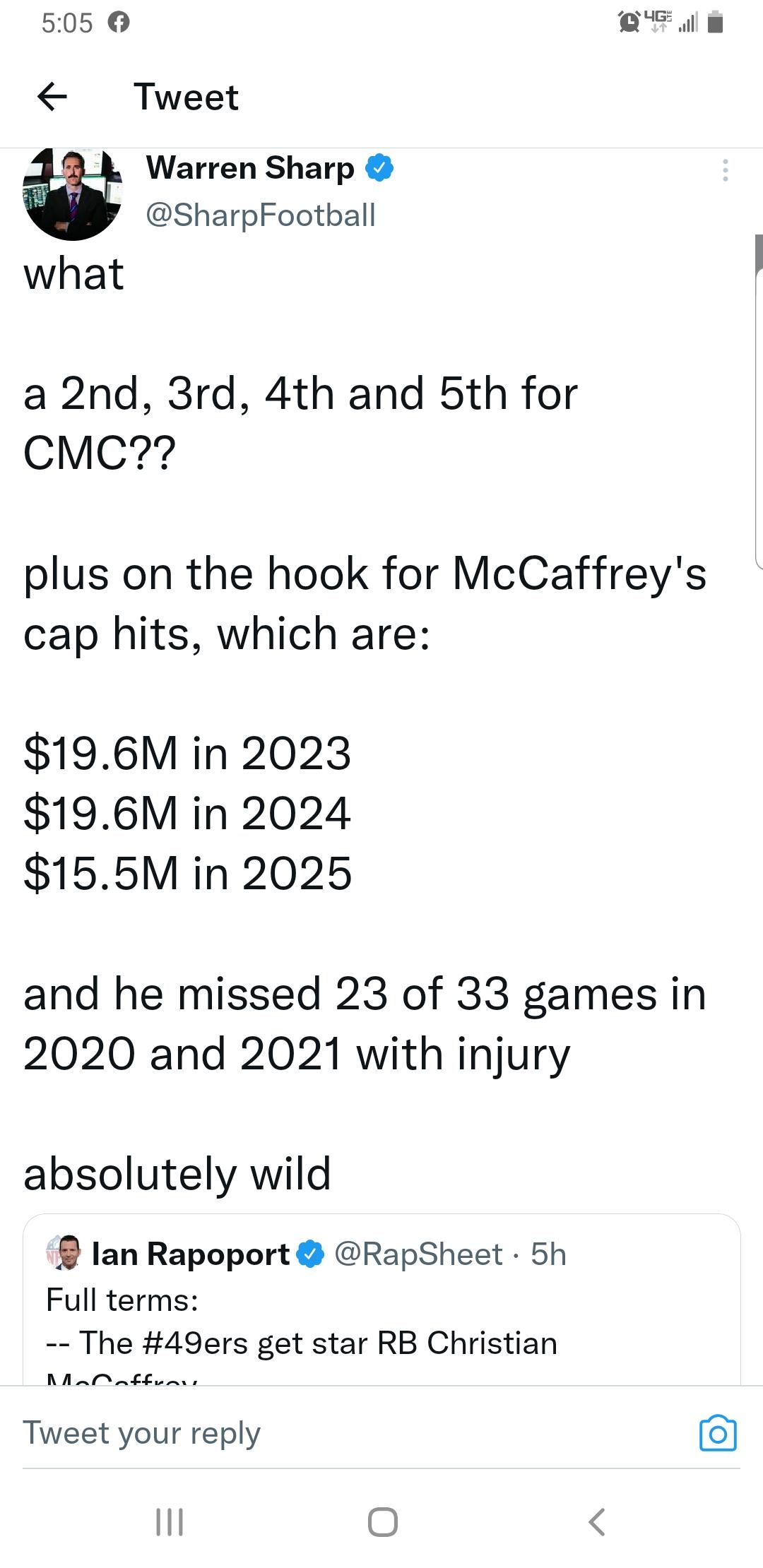Tap the back arrow icon
The image size is (763, 1568).
click(x=52, y=97)
